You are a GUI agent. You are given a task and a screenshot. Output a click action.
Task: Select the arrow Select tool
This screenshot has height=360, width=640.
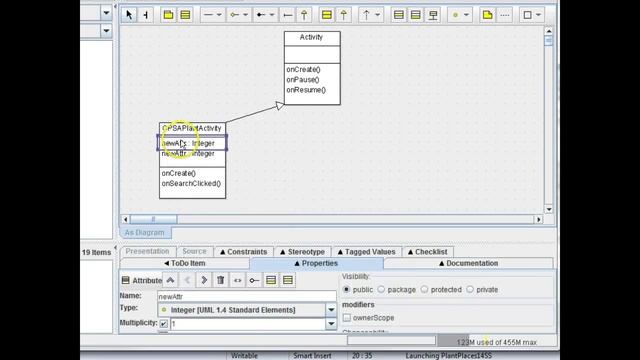(129, 15)
